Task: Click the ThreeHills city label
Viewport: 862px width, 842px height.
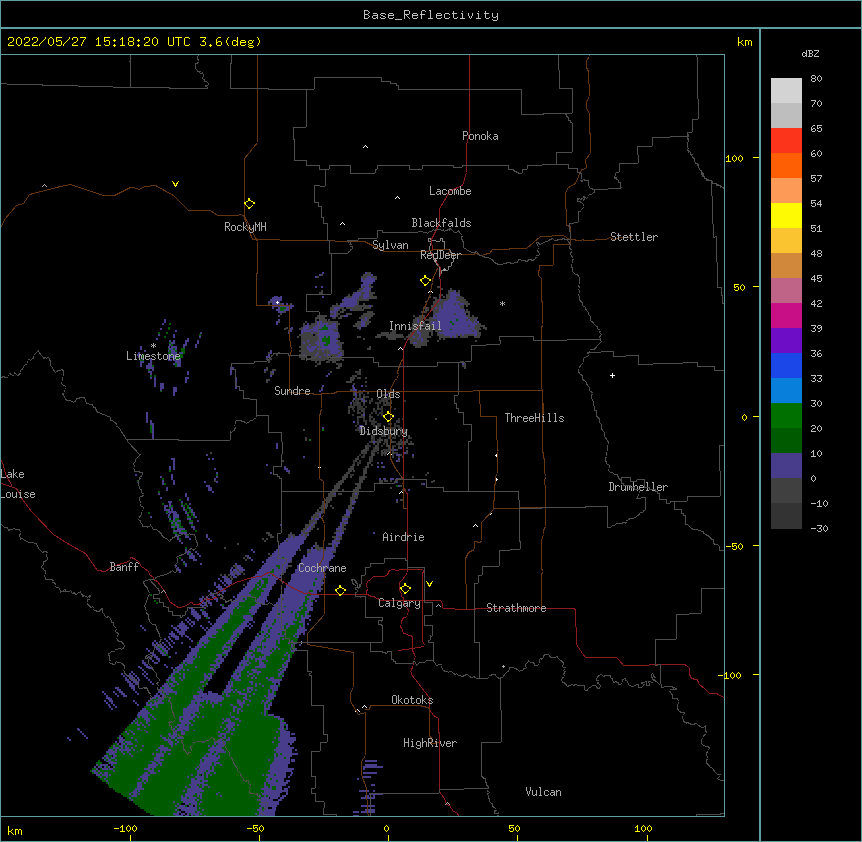Action: 534,418
